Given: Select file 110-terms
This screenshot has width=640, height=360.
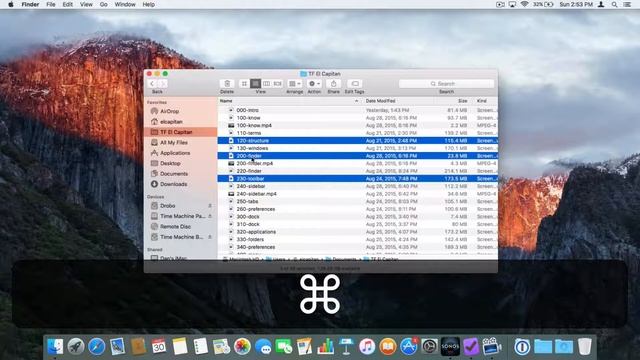Looking at the screenshot, I should tap(358, 133).
